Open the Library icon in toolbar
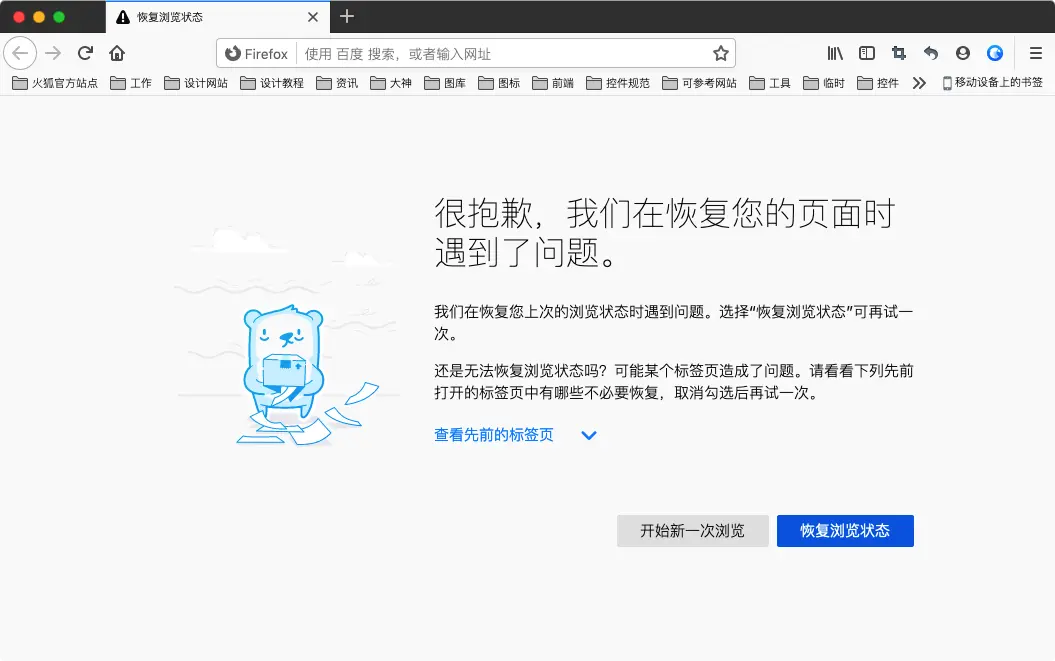1055x661 pixels. [x=835, y=53]
